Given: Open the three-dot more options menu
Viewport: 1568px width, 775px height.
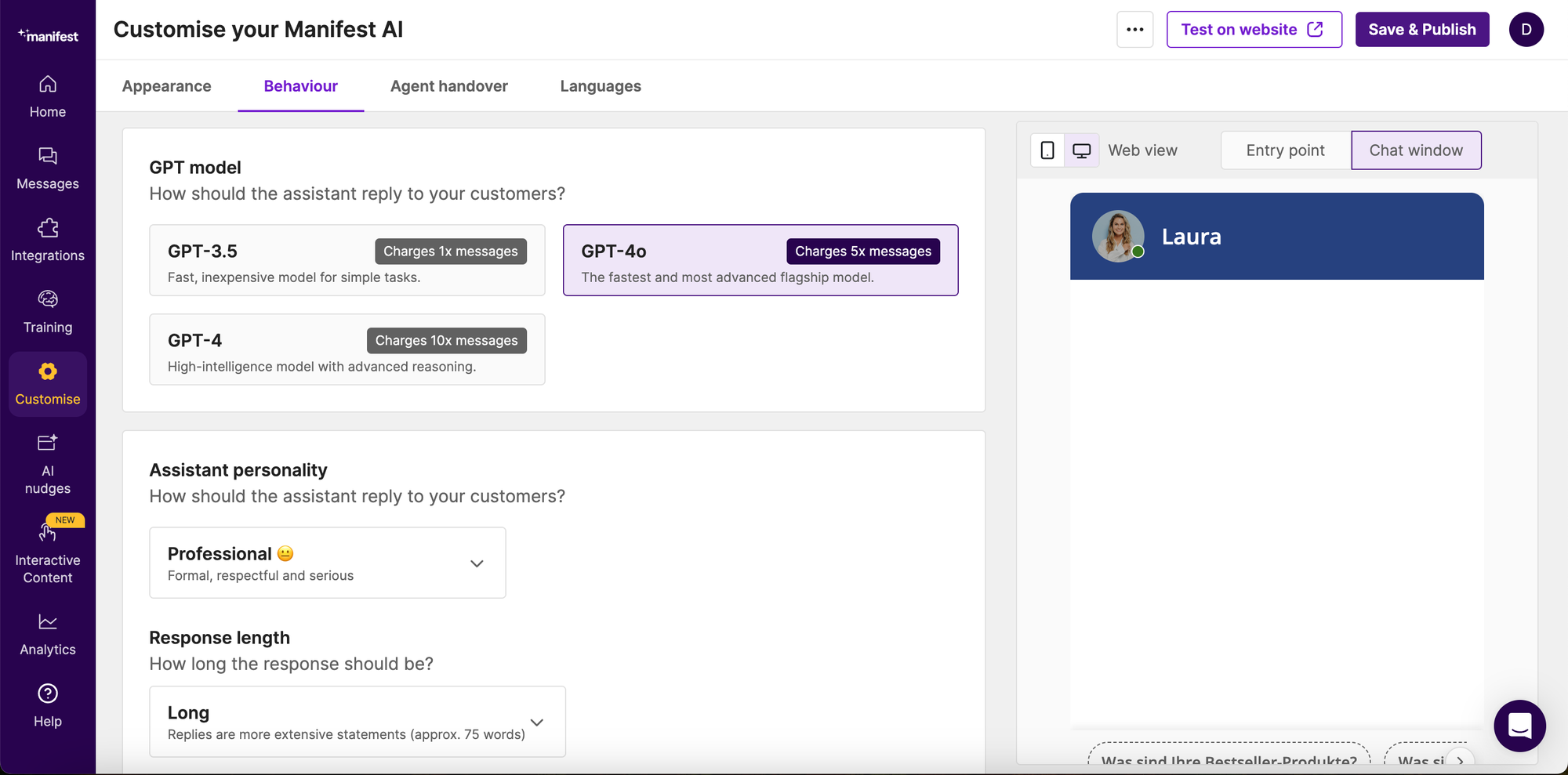Looking at the screenshot, I should click(1135, 30).
